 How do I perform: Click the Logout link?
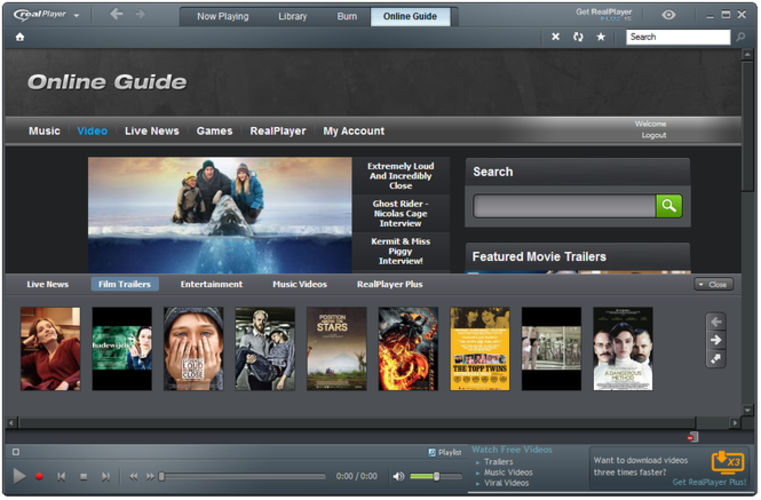coord(654,135)
